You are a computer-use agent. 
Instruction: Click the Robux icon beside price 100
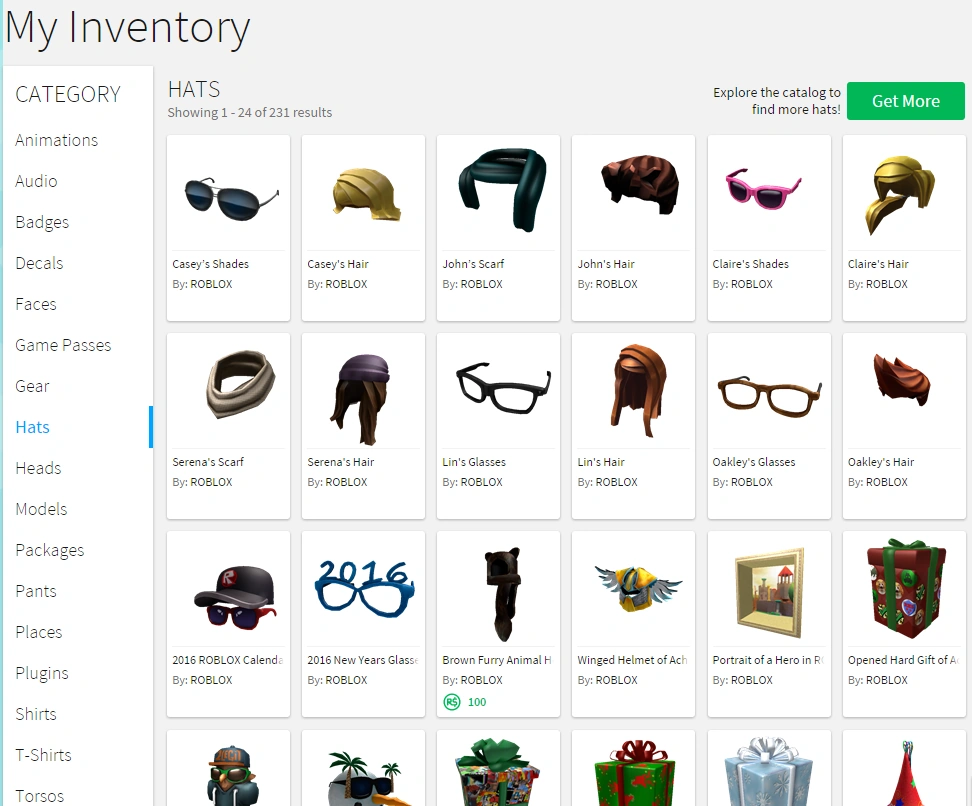click(x=451, y=702)
